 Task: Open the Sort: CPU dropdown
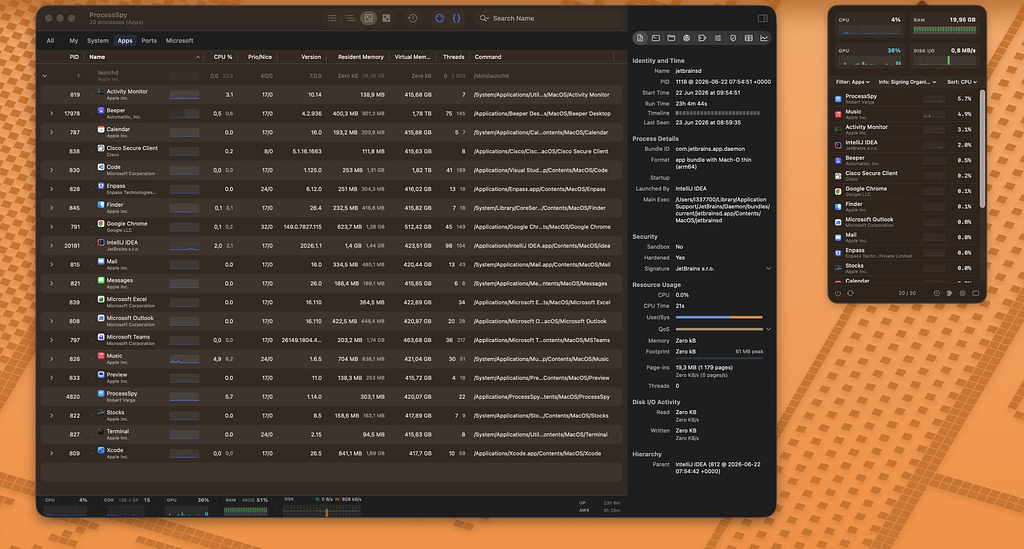click(x=962, y=82)
